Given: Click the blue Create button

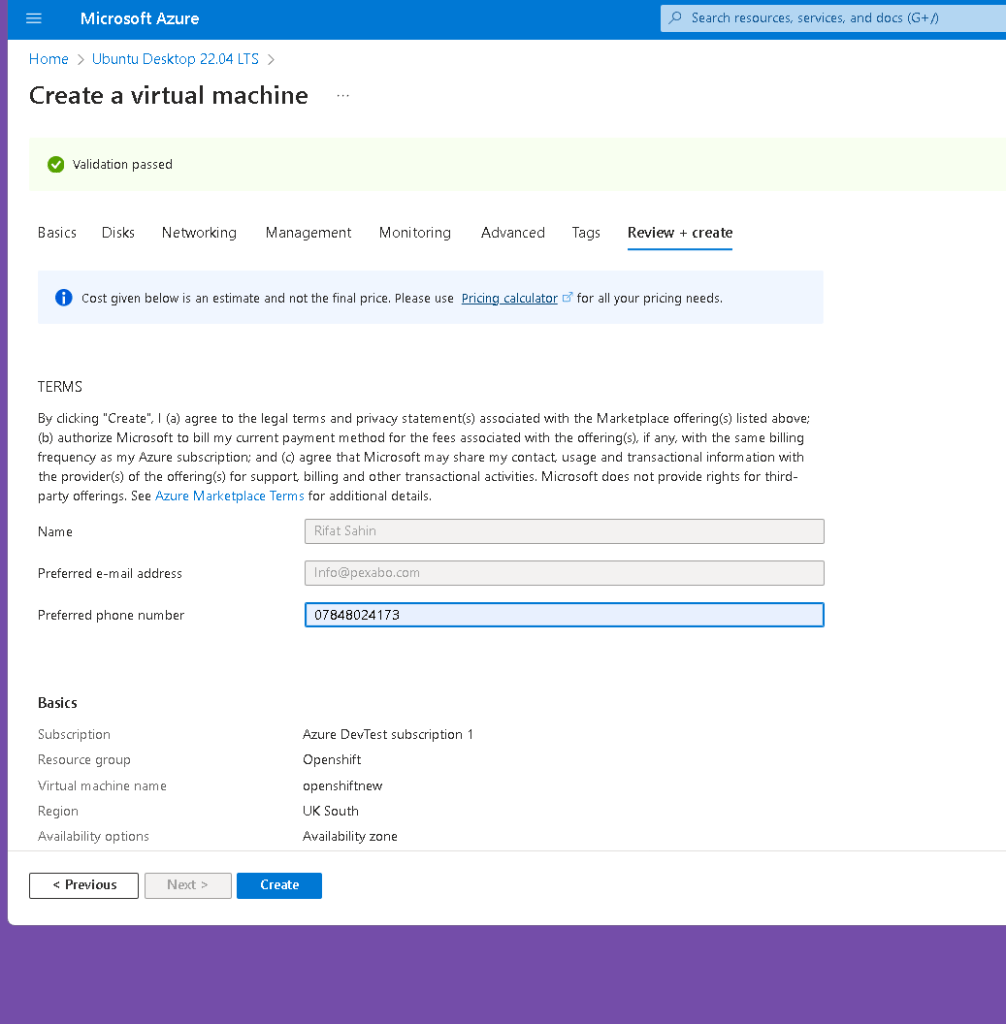Looking at the screenshot, I should (x=279, y=885).
